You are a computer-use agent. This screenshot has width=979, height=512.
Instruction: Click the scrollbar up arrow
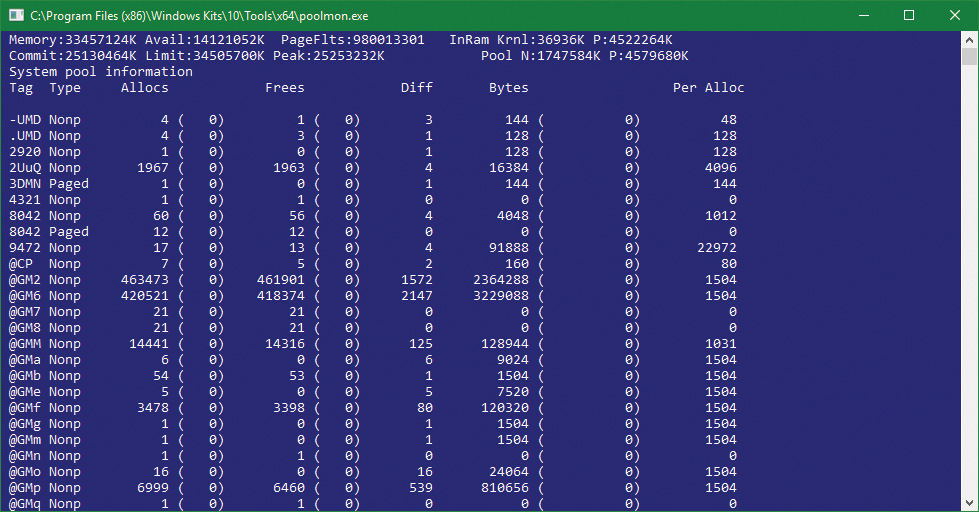[970, 40]
